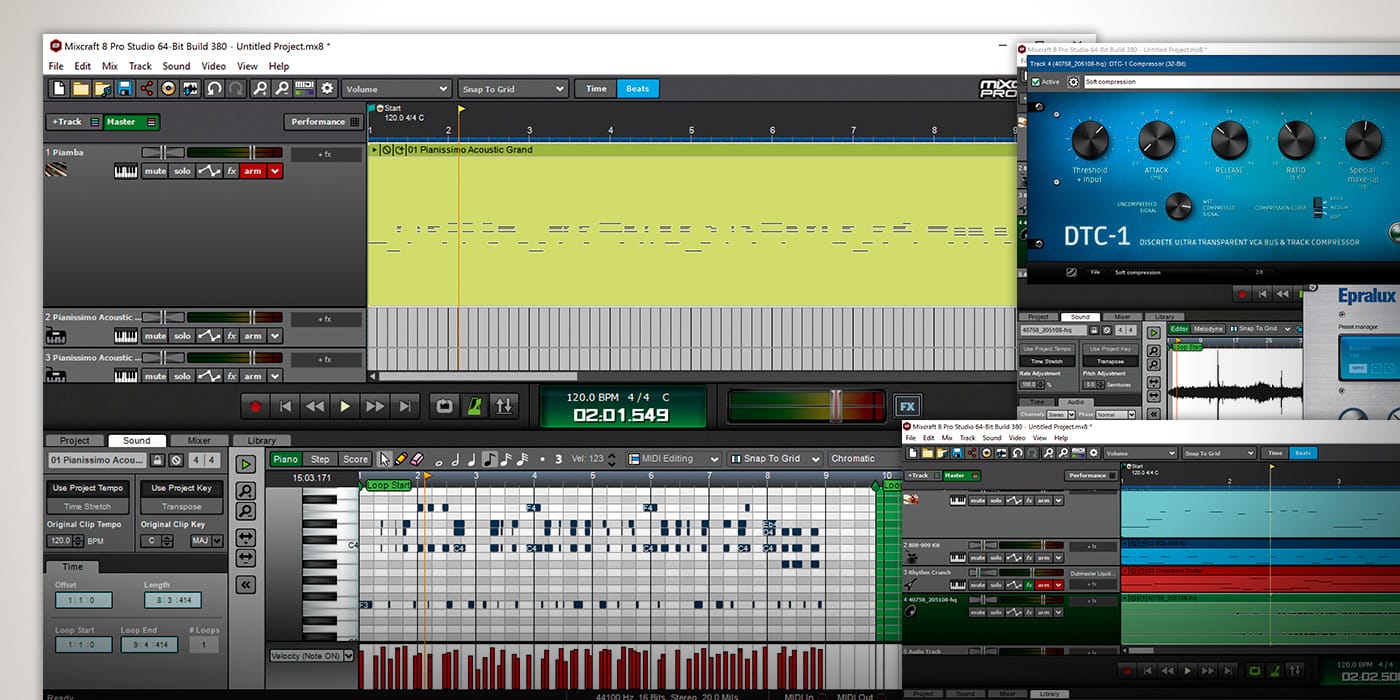Uncheck Active checkbox in DTC-1 Compressor window
The height and width of the screenshot is (700, 1400).
[x=1035, y=82]
